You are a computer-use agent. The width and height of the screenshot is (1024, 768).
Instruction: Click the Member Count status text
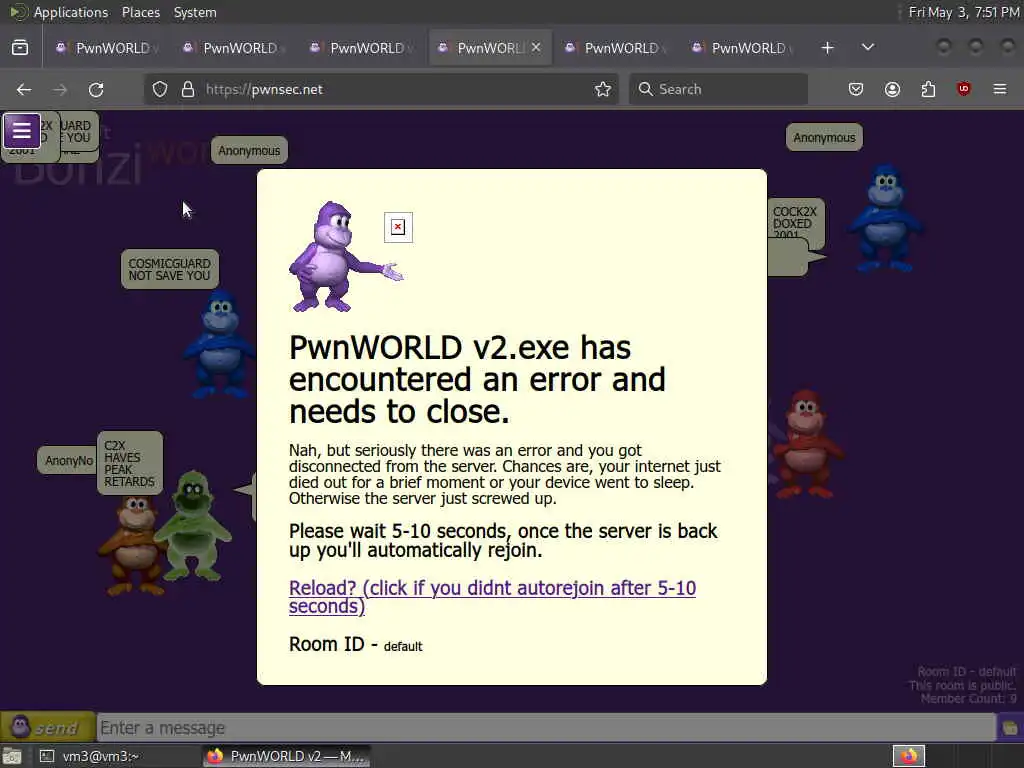(x=968, y=698)
